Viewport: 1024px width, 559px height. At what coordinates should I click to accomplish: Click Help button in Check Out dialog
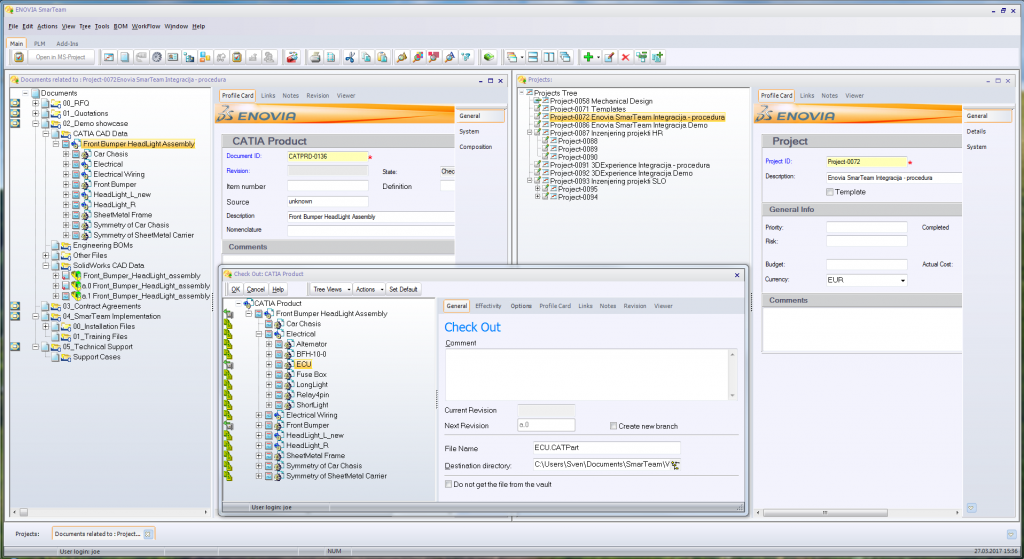(x=278, y=289)
